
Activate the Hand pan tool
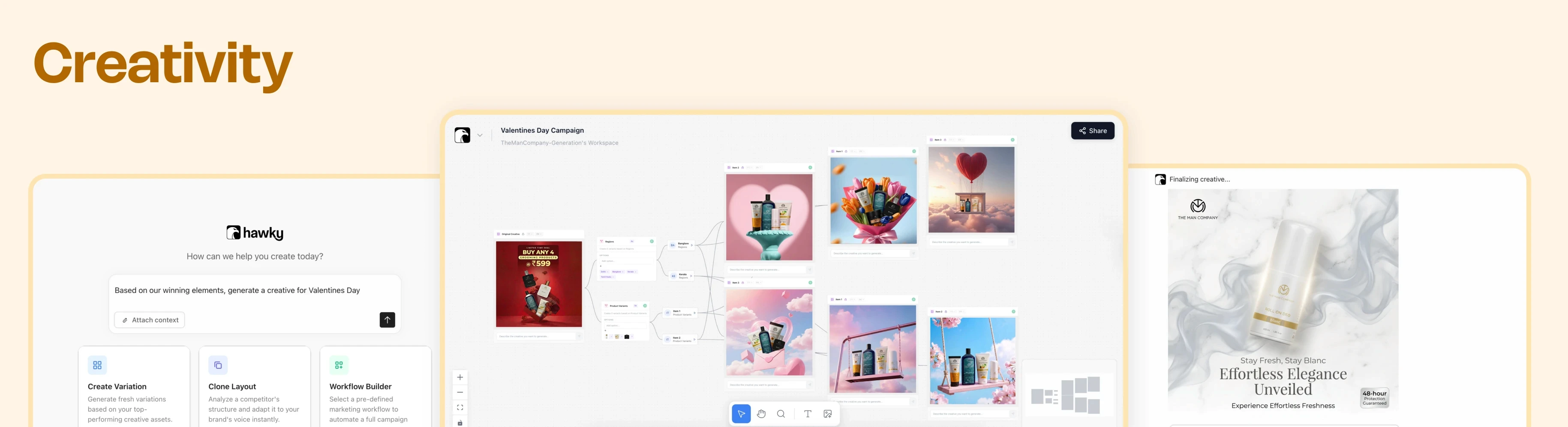tap(761, 414)
